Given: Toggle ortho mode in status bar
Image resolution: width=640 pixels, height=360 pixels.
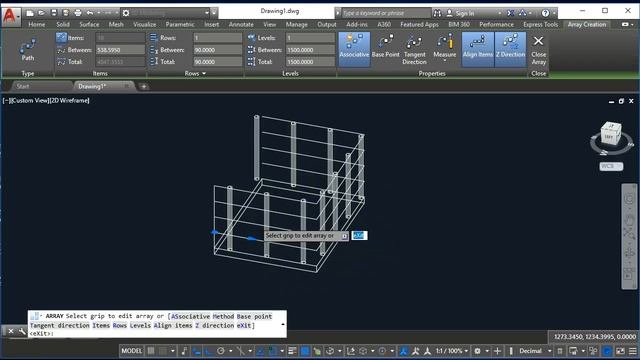Looking at the screenshot, I should pos(209,351).
